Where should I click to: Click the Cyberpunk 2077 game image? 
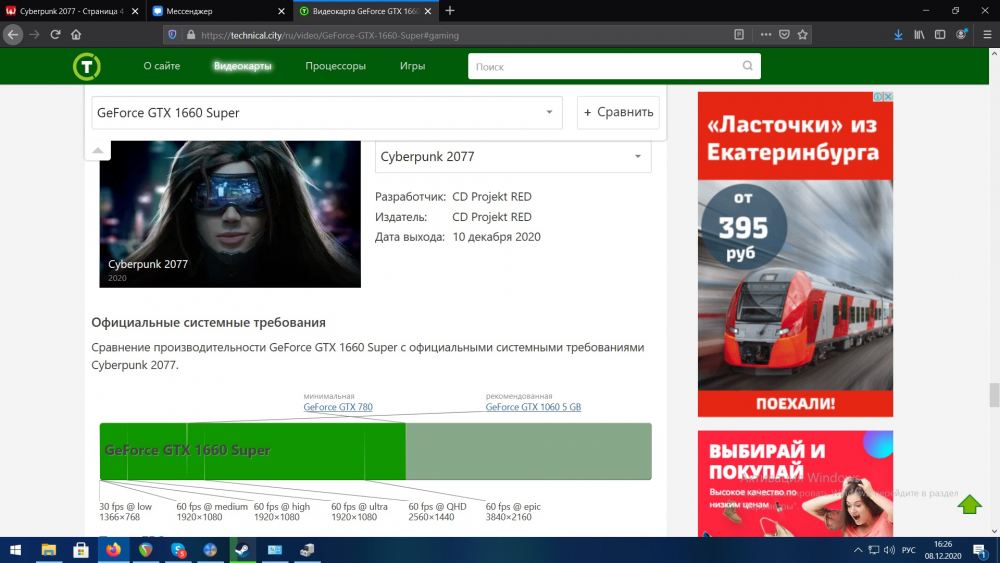(230, 214)
